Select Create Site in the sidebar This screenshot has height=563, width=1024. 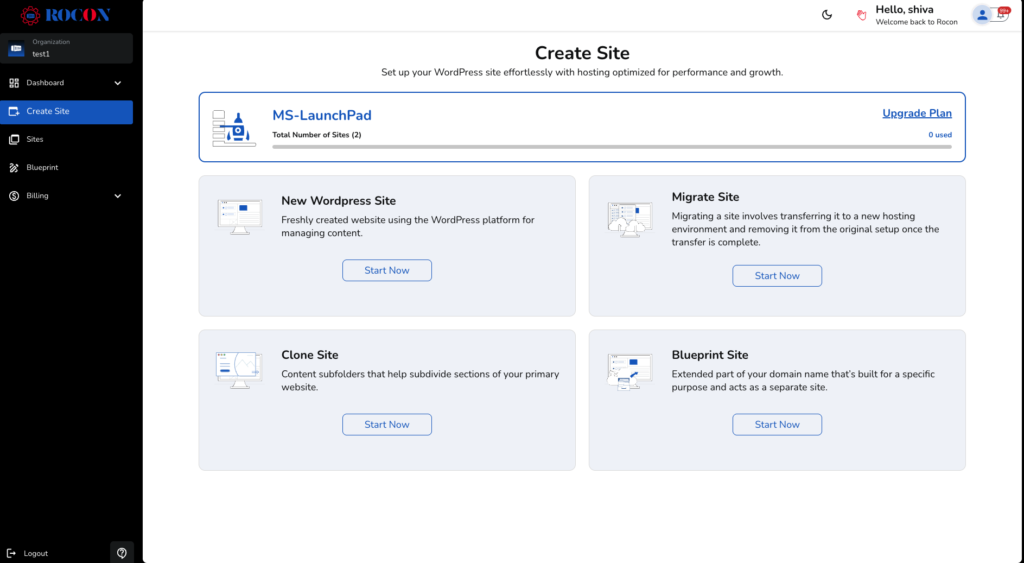[x=48, y=111]
